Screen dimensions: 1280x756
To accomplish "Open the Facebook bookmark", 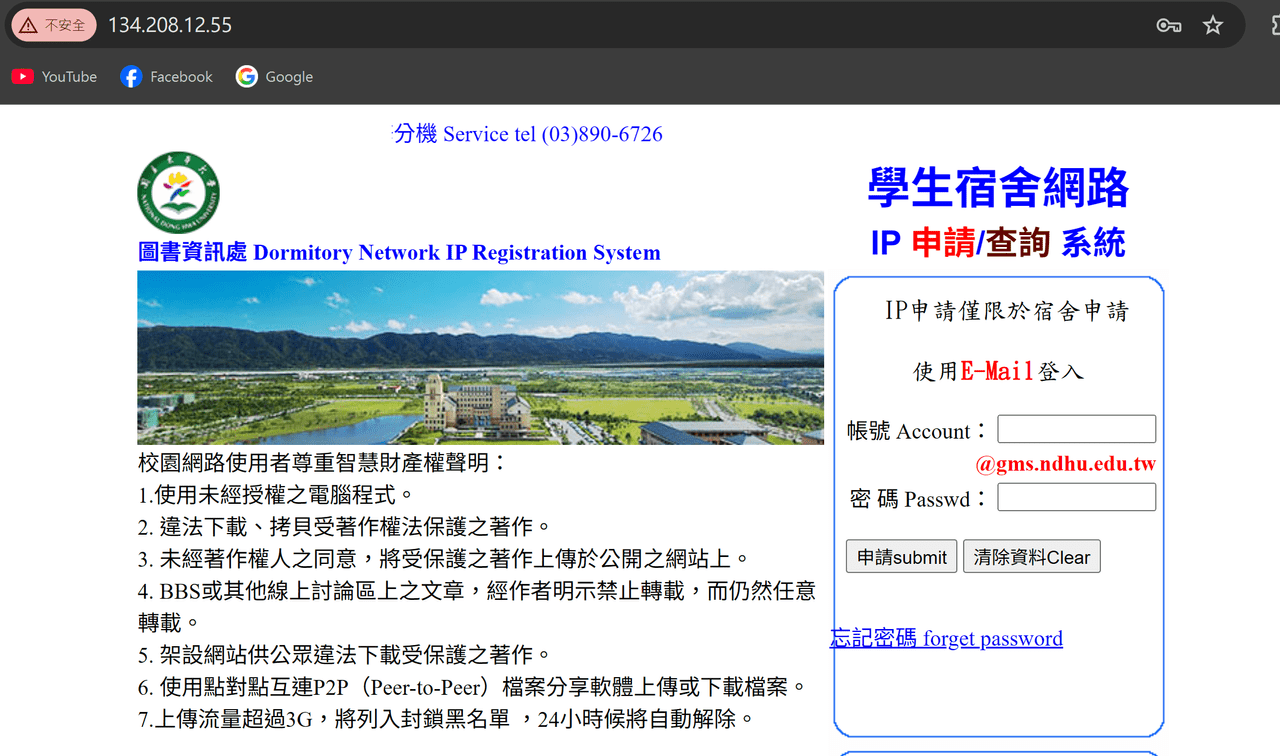I will (x=166, y=77).
